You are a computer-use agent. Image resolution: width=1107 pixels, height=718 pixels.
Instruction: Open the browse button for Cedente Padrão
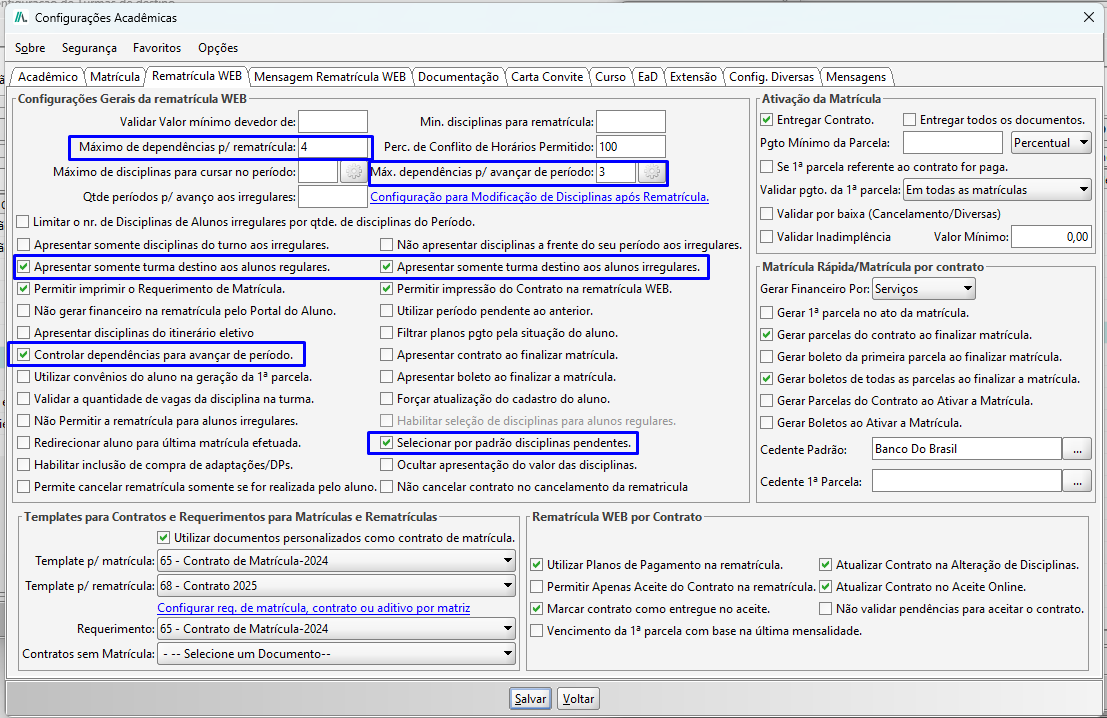tap(1077, 449)
